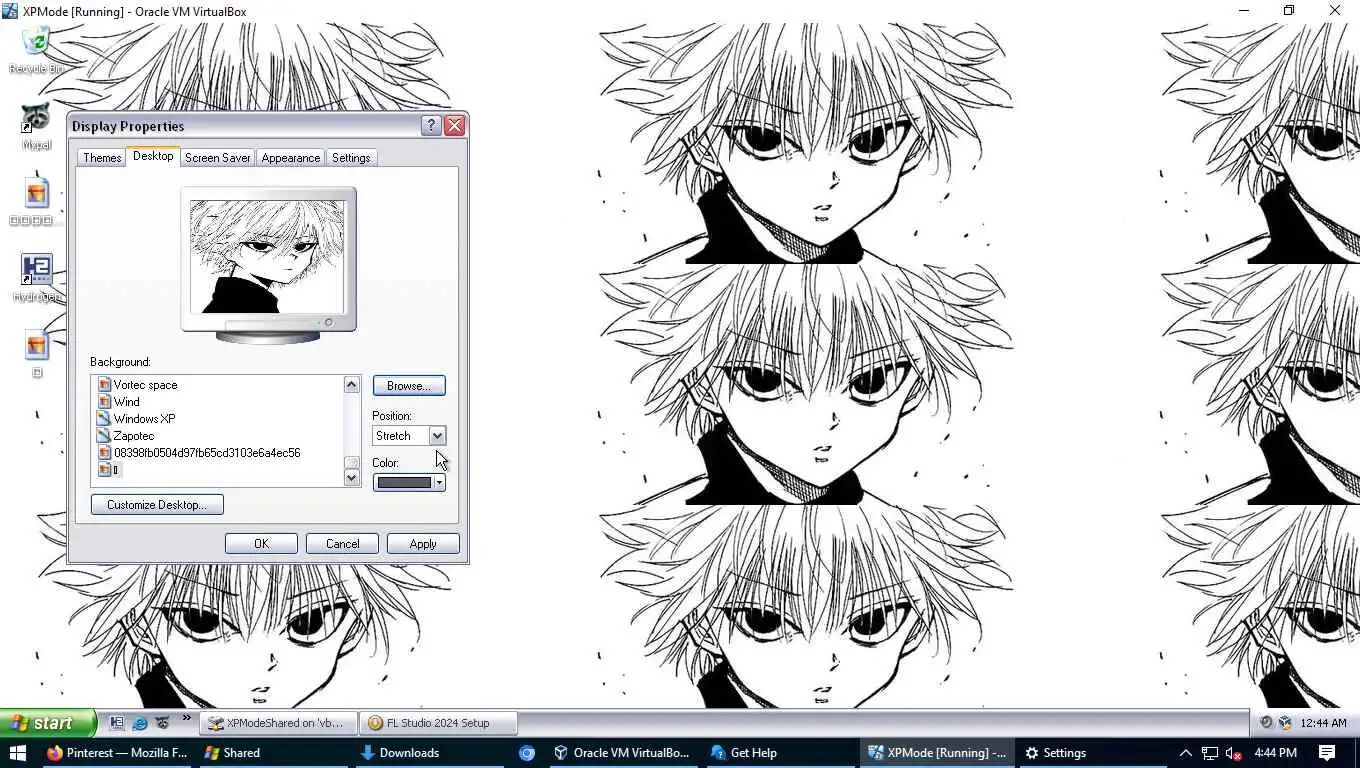
Task: Launch Mypal raccoon icon in quick launch
Action: pos(162,723)
